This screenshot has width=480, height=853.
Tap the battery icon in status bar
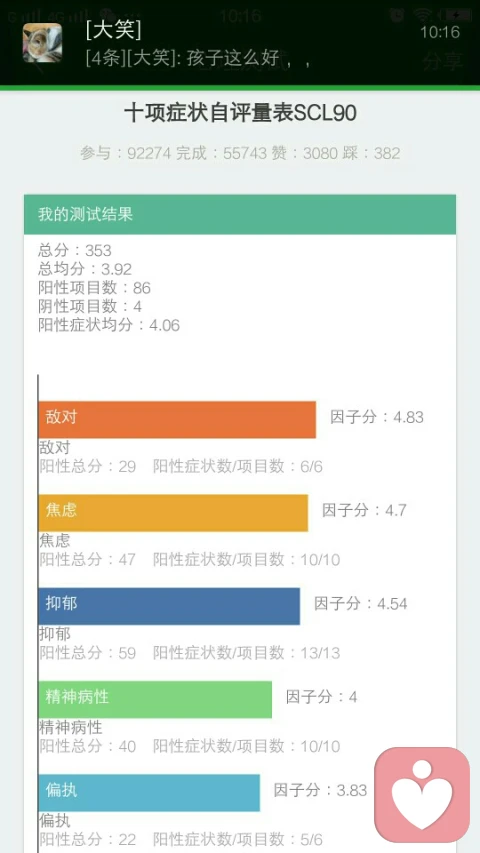pyautogui.click(x=458, y=15)
